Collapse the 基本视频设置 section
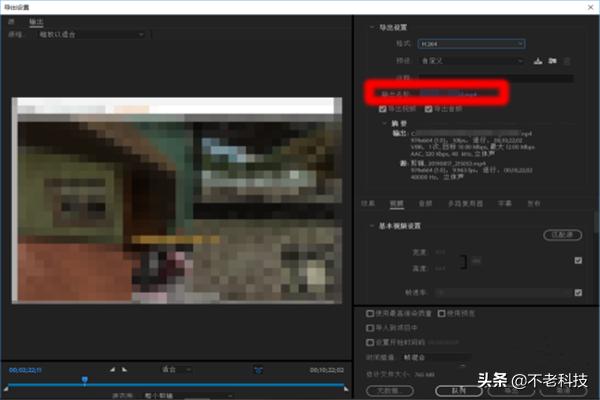Image resolution: width=600 pixels, height=400 pixels. pyautogui.click(x=371, y=226)
